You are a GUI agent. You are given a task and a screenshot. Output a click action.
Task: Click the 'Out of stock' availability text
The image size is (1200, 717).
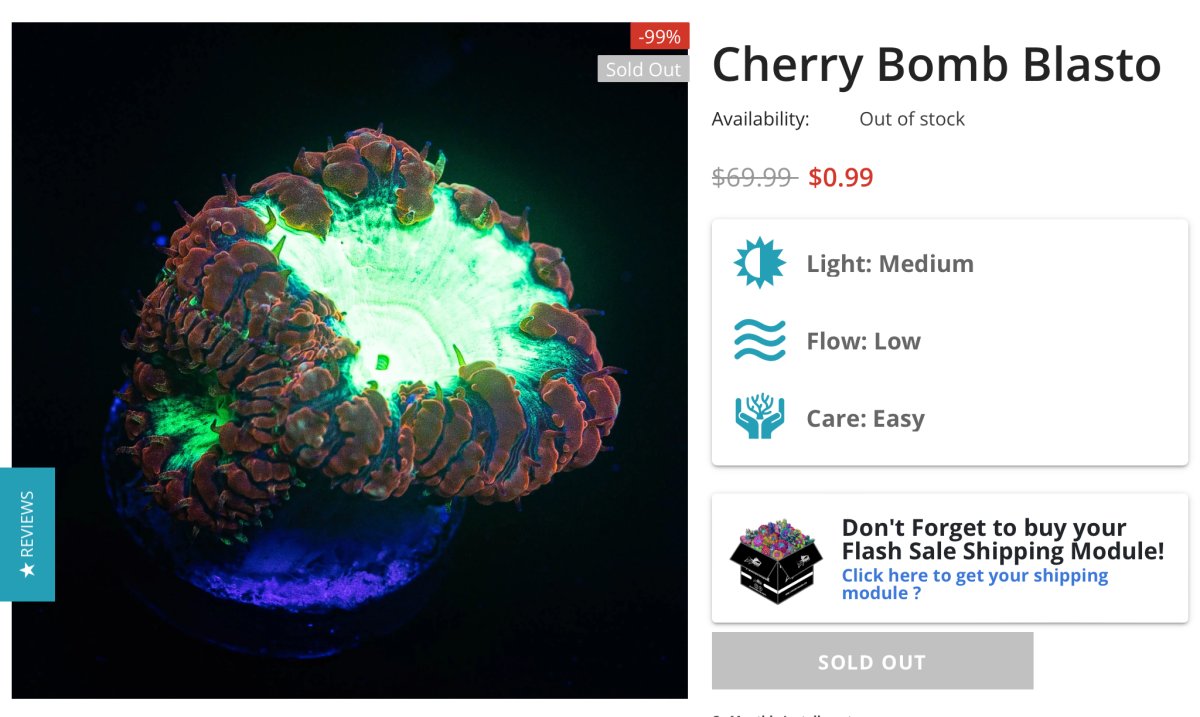click(x=912, y=119)
